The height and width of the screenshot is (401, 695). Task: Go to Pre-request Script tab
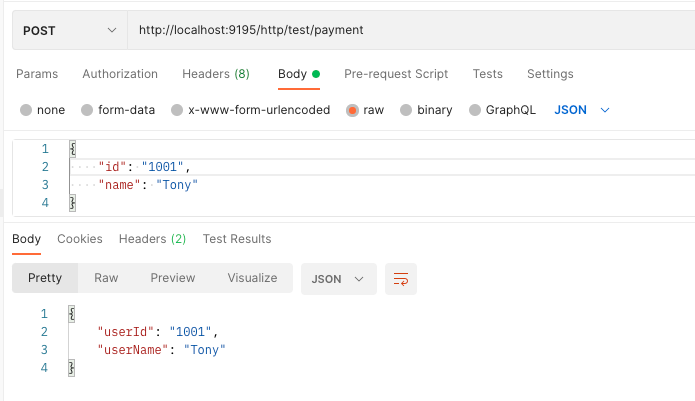click(x=395, y=74)
